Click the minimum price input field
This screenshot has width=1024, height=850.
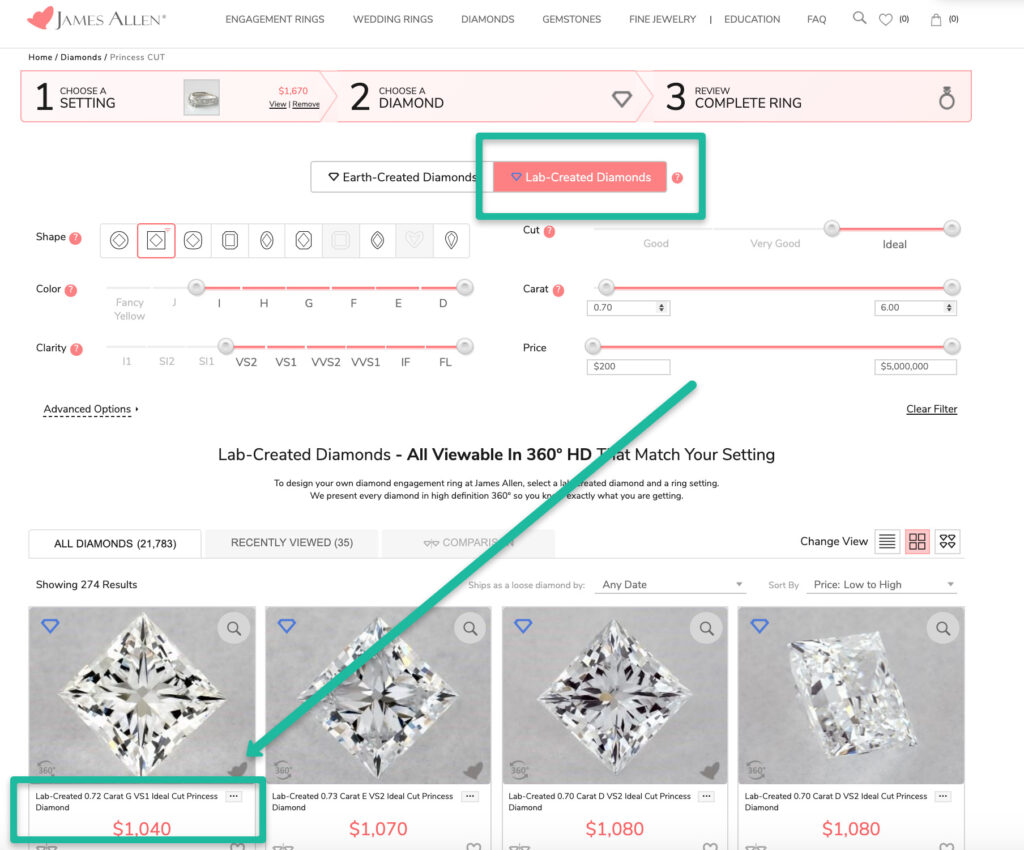pos(628,367)
